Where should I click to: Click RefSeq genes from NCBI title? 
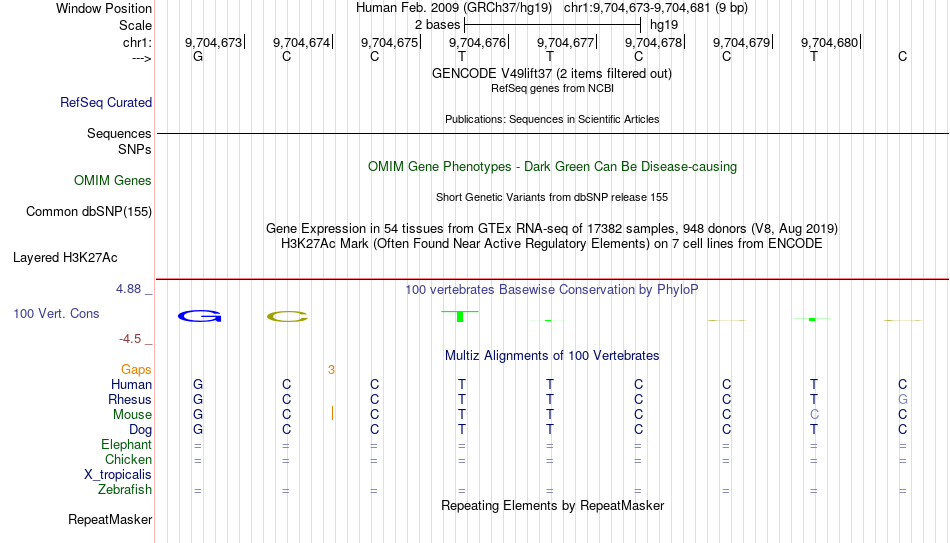(x=552, y=88)
